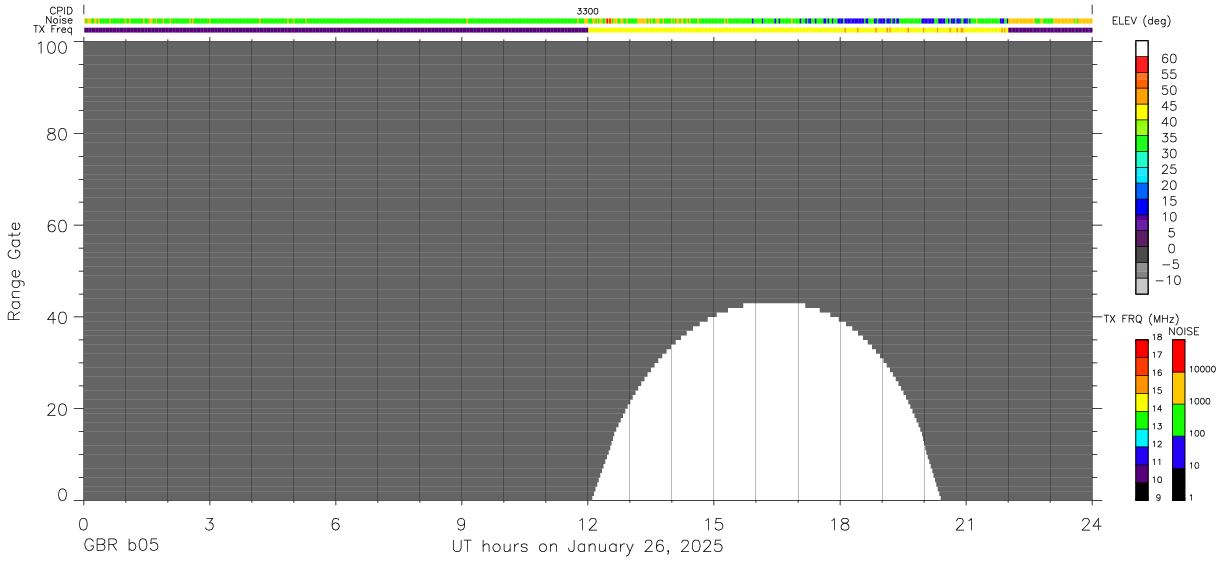The height and width of the screenshot is (567, 1228).
Task: Select the dark gray -5–0 swatch on ELEV colorbar
Action: pos(1141,255)
